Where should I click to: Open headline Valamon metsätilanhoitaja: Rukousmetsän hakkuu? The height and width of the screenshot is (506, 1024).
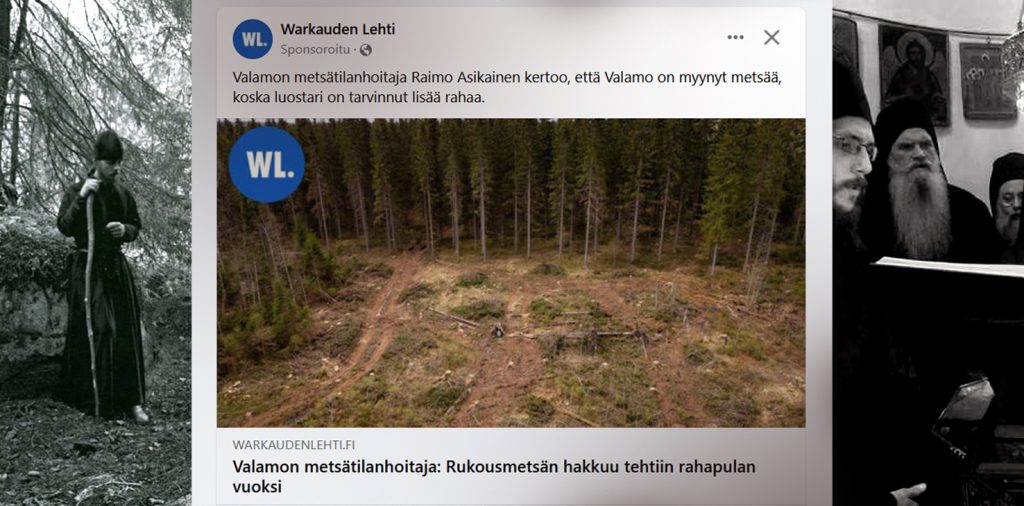[x=494, y=477]
